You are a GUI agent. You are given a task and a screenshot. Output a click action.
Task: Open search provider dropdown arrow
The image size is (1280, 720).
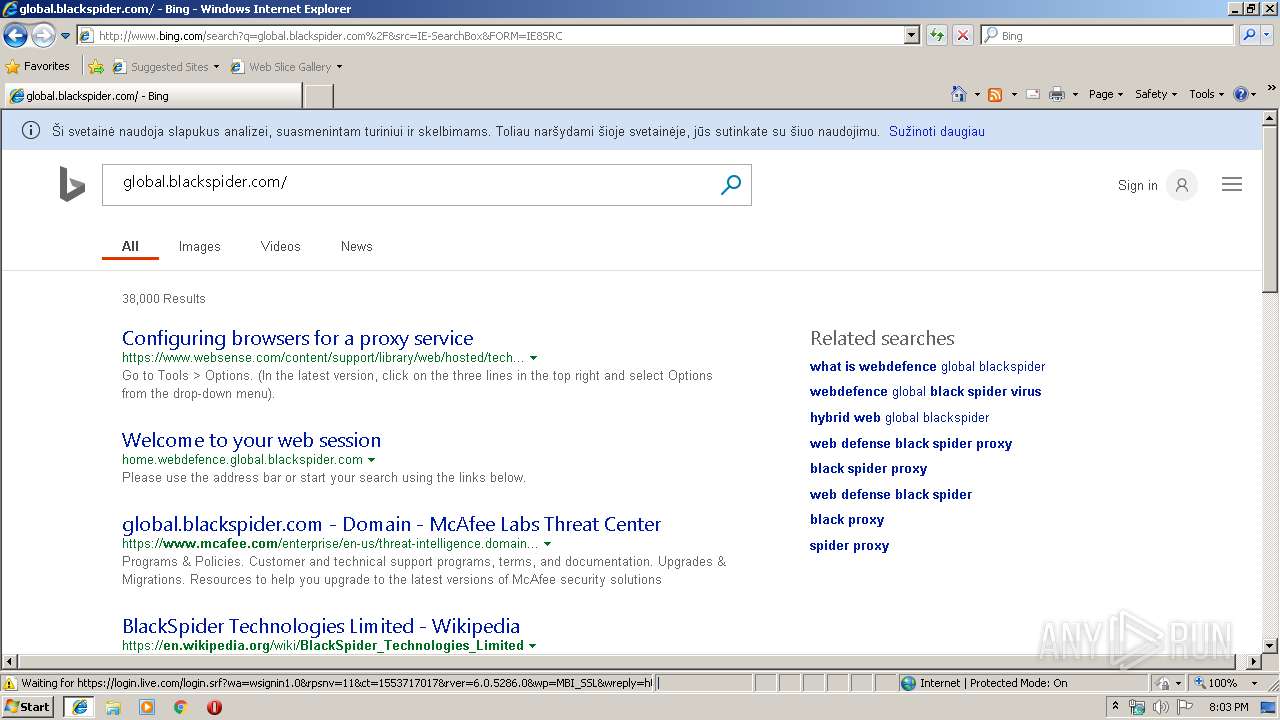(x=1267, y=35)
